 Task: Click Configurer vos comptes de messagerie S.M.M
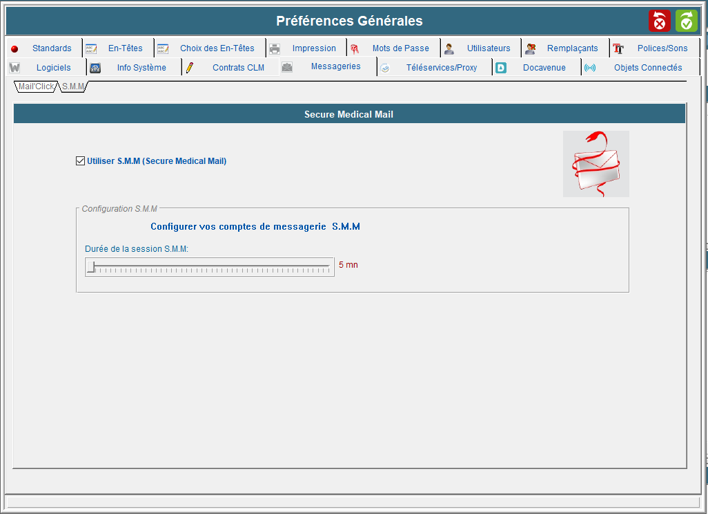click(x=248, y=227)
